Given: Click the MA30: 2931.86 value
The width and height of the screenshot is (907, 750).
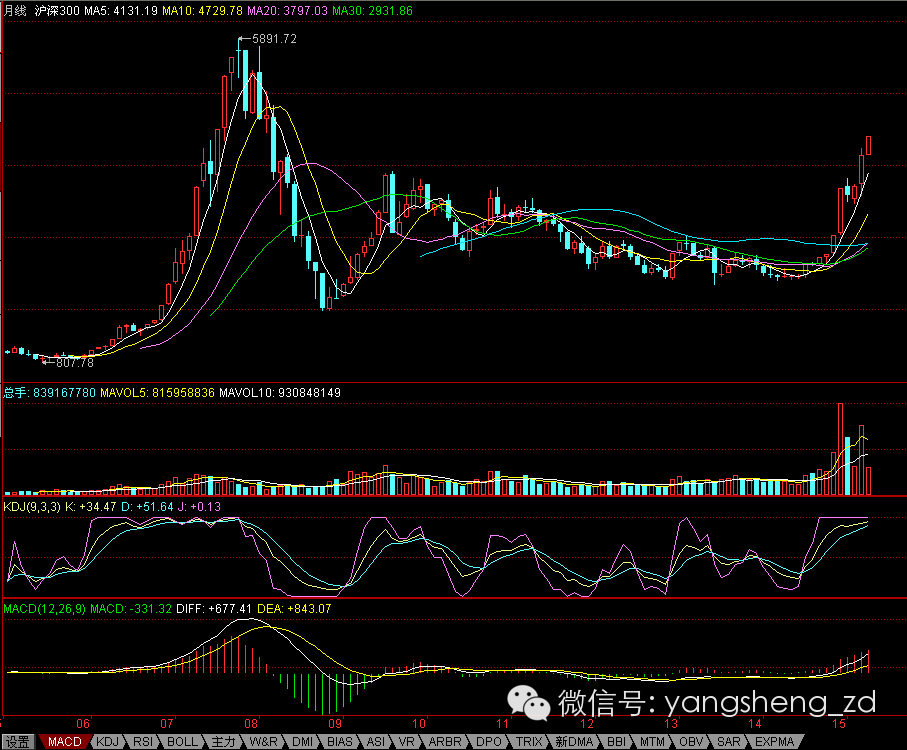Looking at the screenshot, I should [373, 10].
